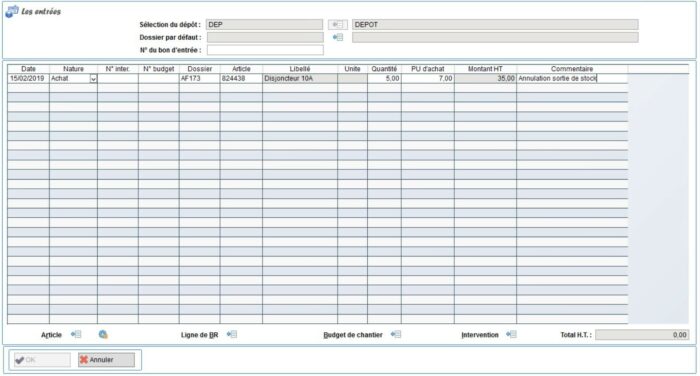700x376 pixels.
Task: Click the Article column header
Action: point(241,69)
